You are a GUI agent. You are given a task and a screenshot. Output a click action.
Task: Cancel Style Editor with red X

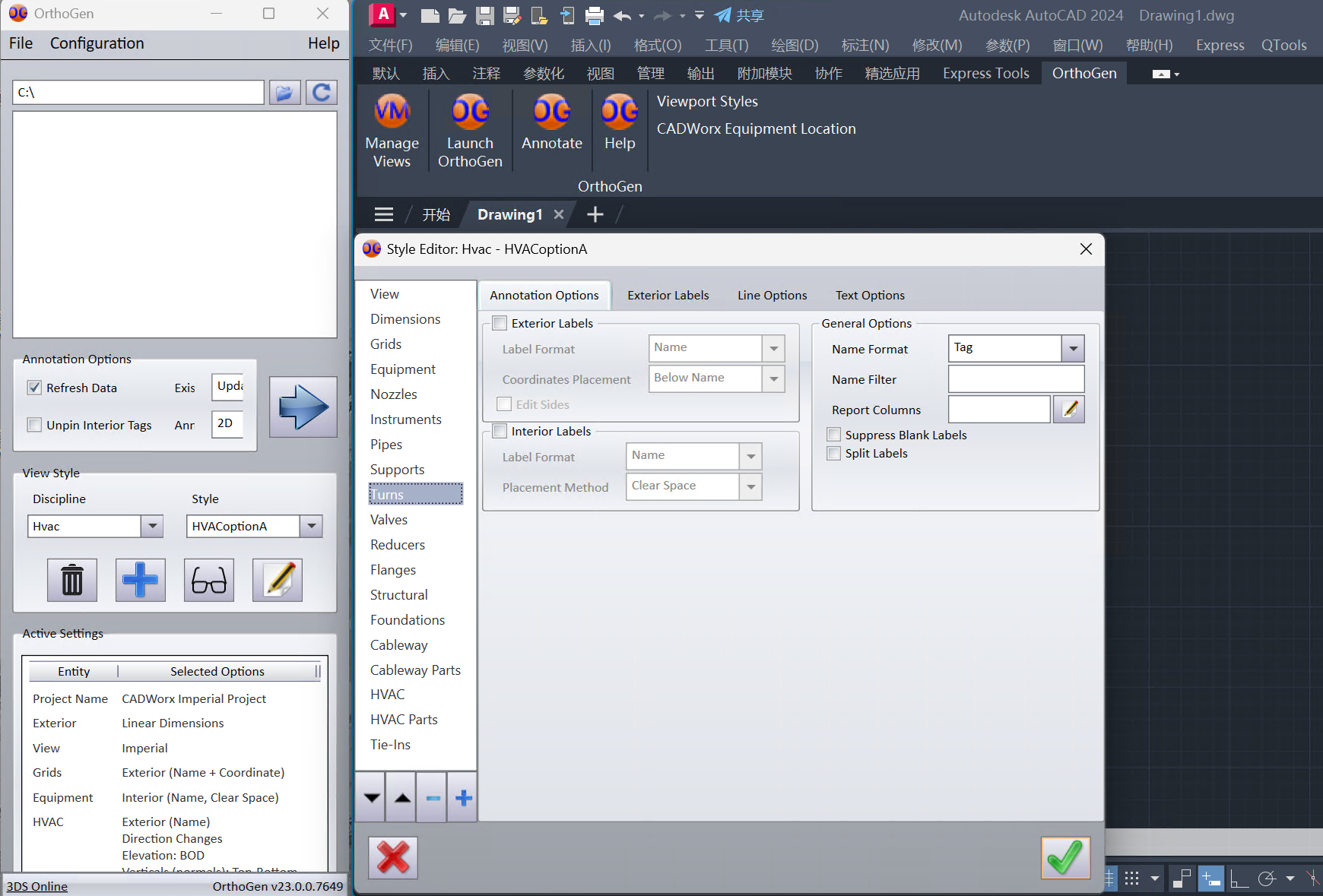(x=393, y=857)
